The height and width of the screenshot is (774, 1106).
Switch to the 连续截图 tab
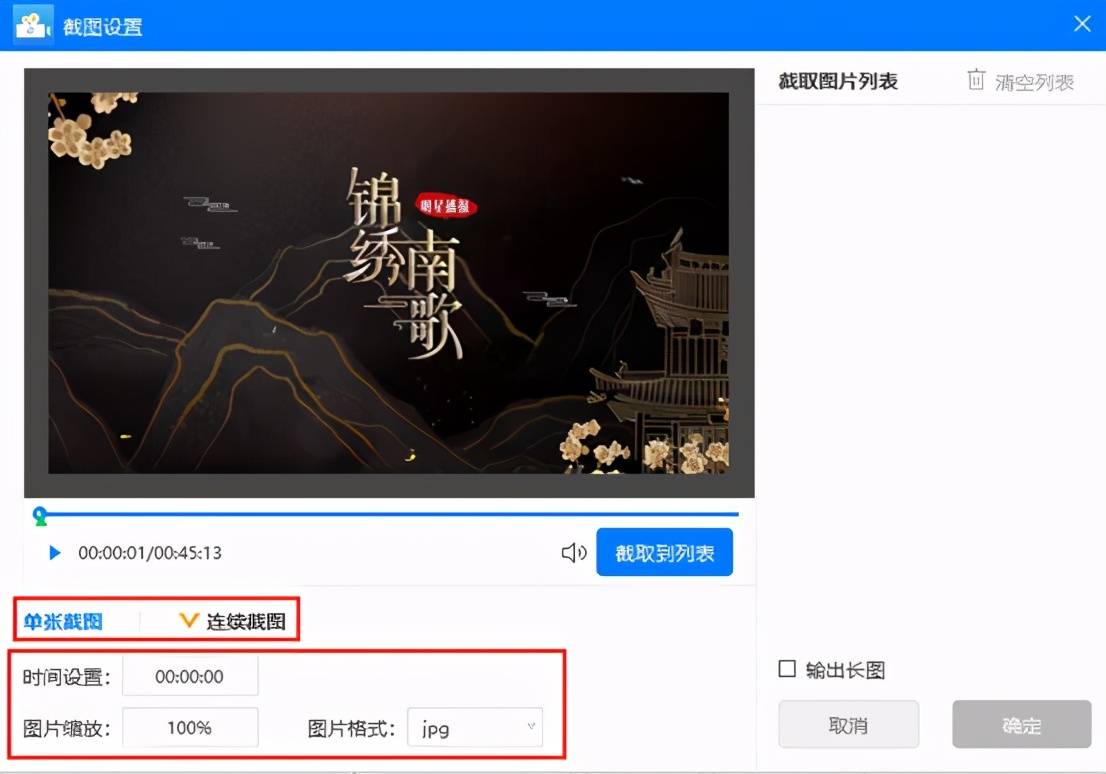point(246,622)
